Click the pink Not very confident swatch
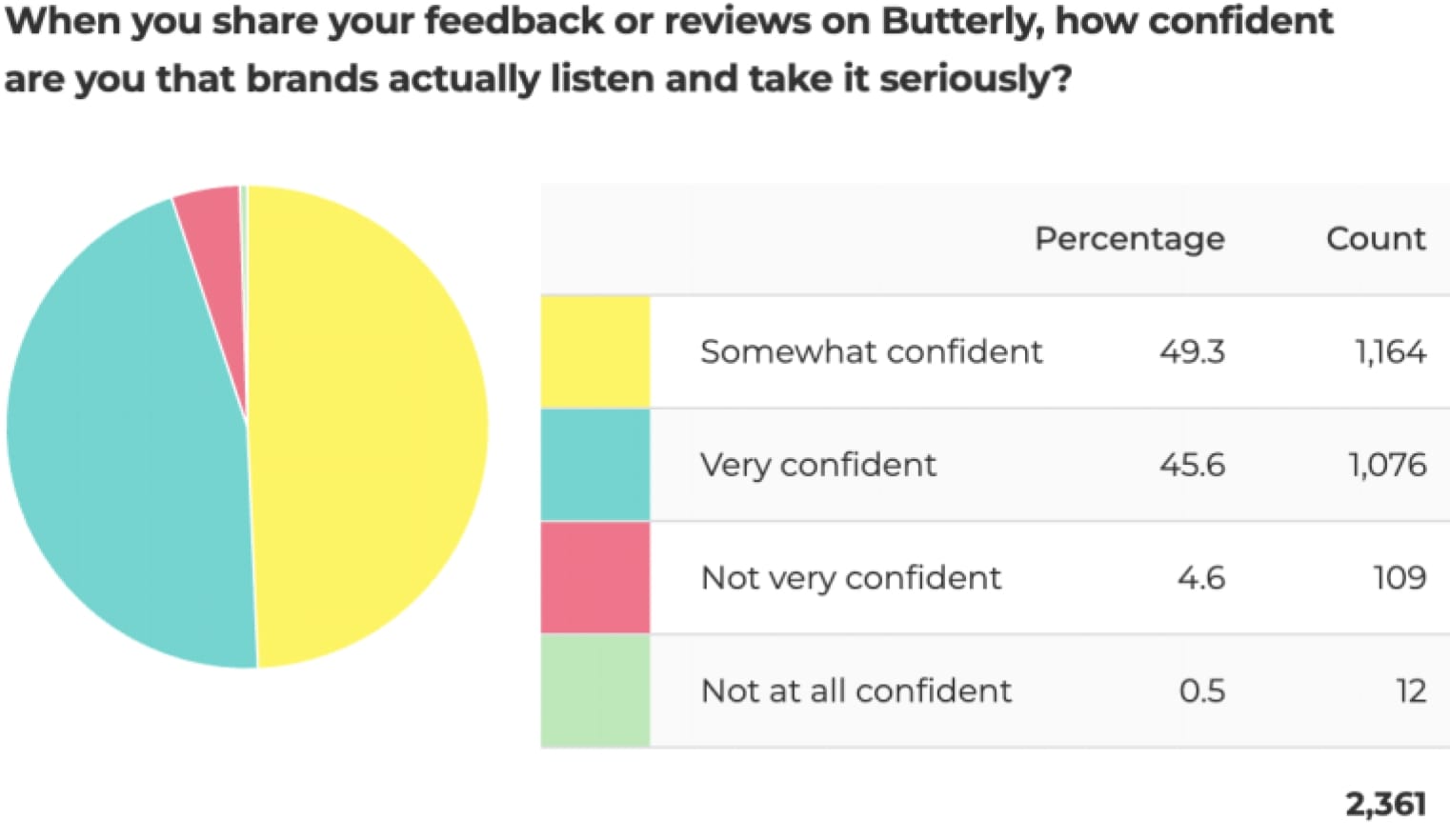Screen dimensions: 1450x840 tap(595, 577)
